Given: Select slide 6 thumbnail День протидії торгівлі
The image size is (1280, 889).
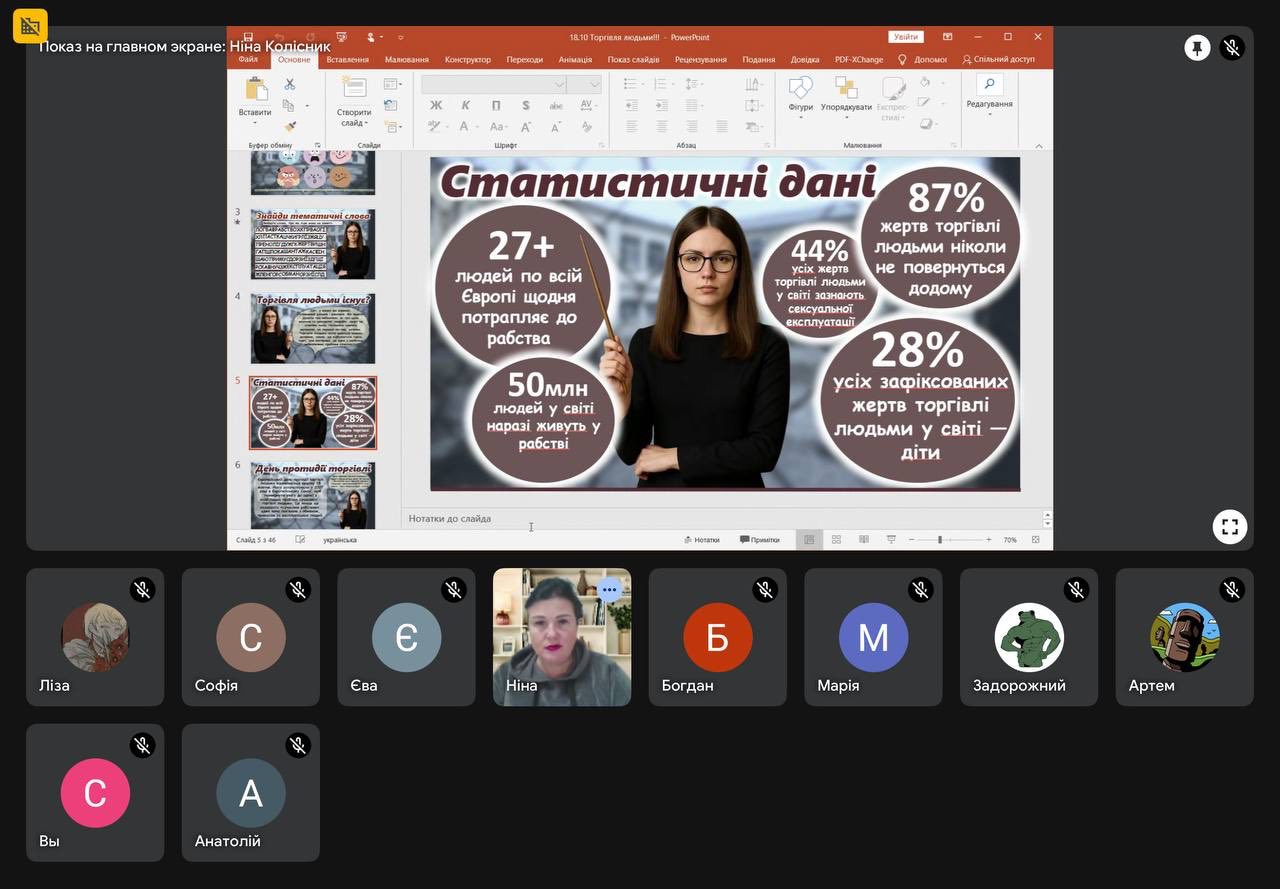Looking at the screenshot, I should [x=313, y=495].
